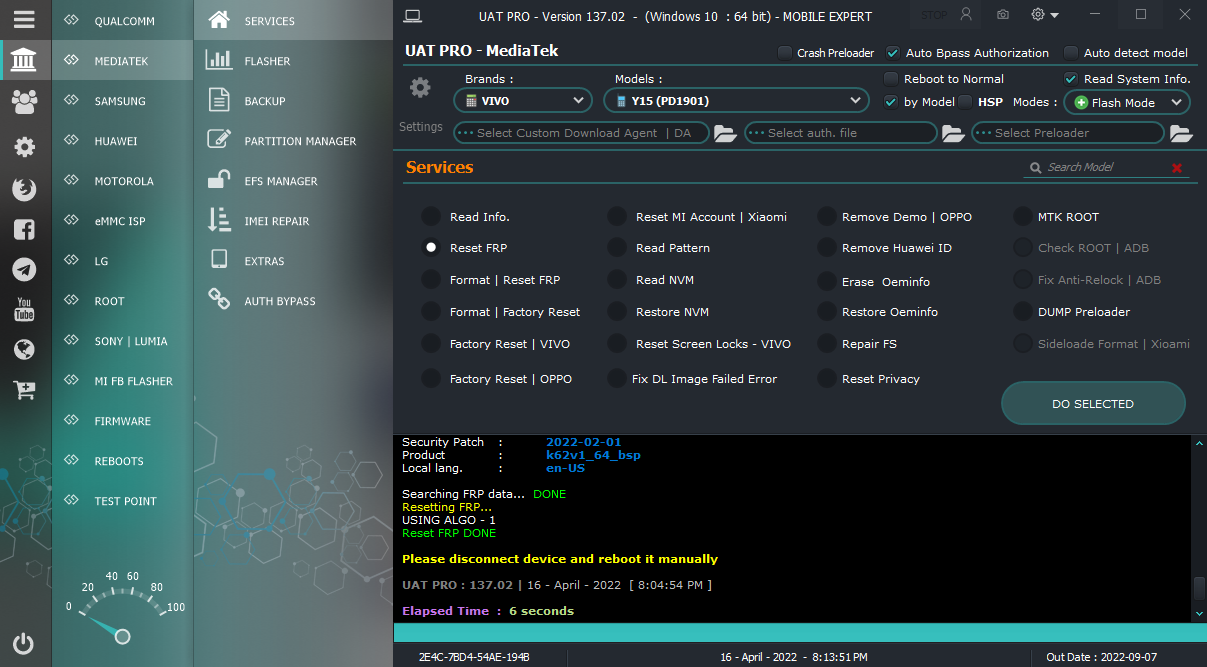The image size is (1207, 667).
Task: Select Read Info. radio option
Action: (430, 216)
